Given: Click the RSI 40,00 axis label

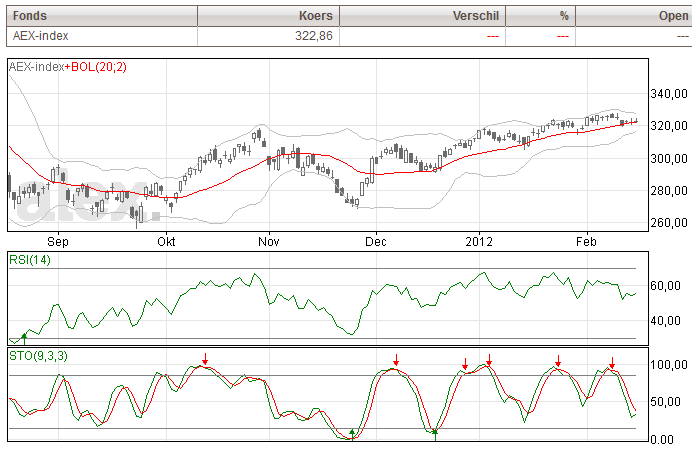Looking at the screenshot, I should 666,321.
